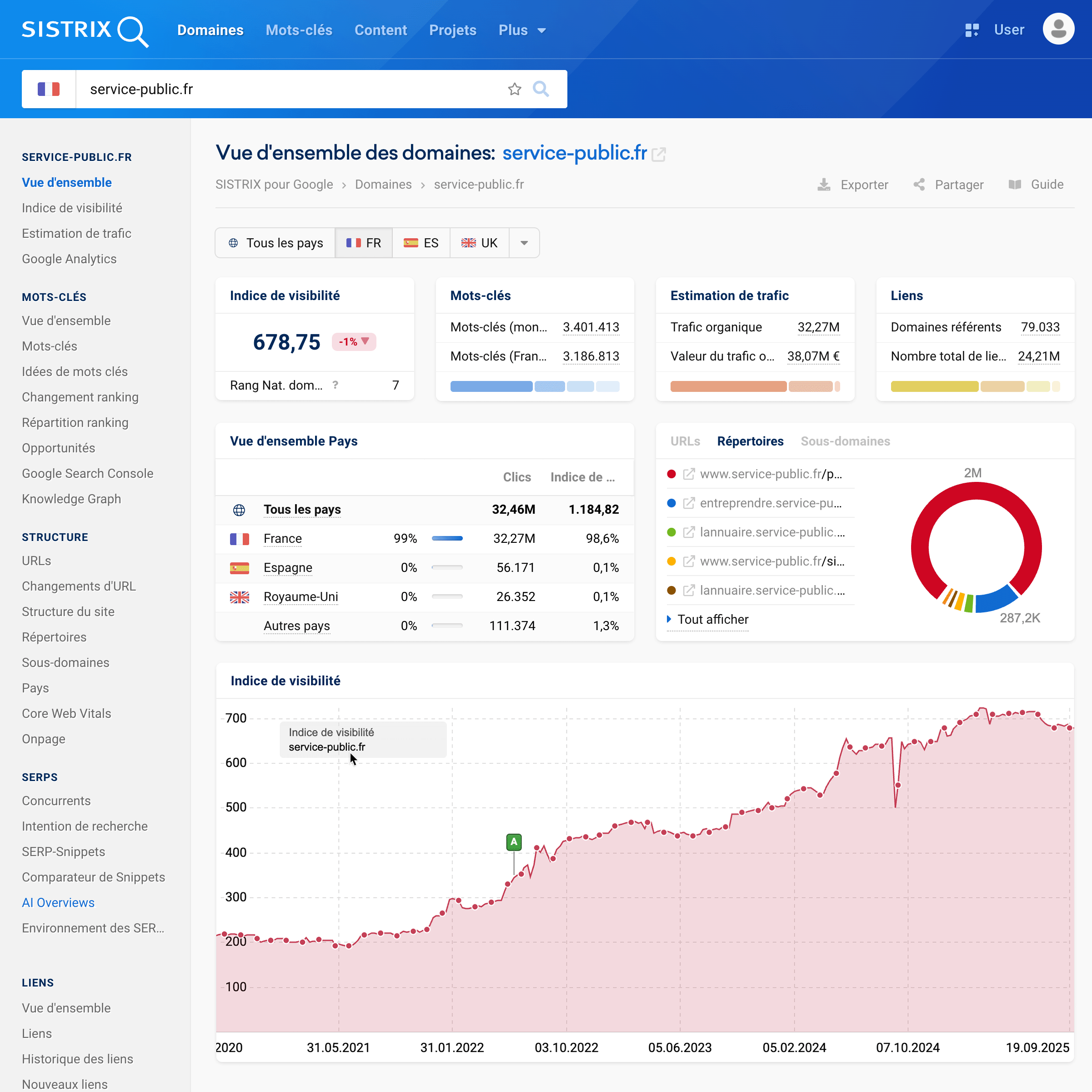
Task: Click the external link icon next to title
Action: coord(658,154)
